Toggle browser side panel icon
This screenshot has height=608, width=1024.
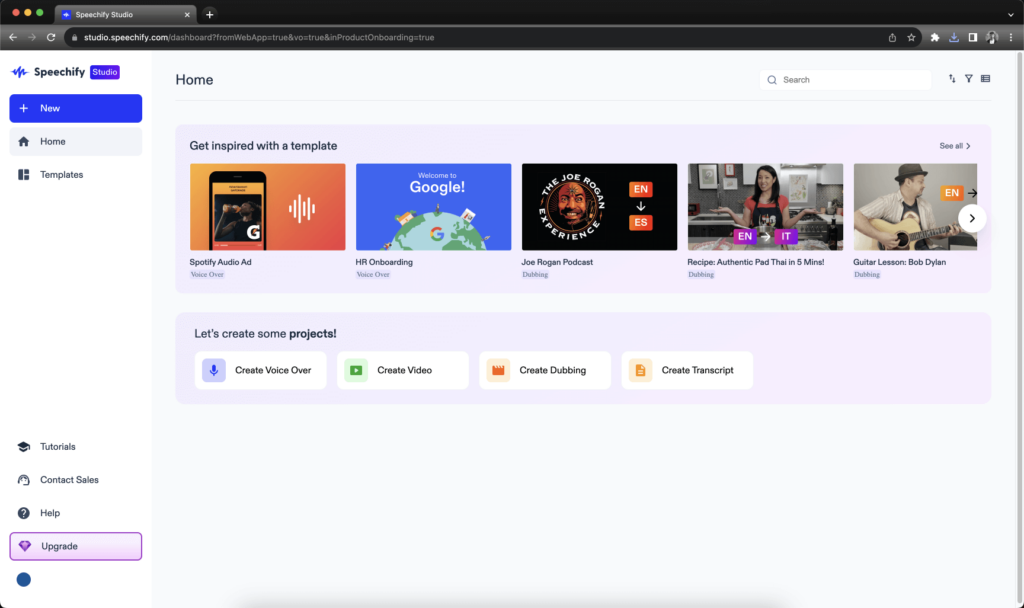click(973, 38)
